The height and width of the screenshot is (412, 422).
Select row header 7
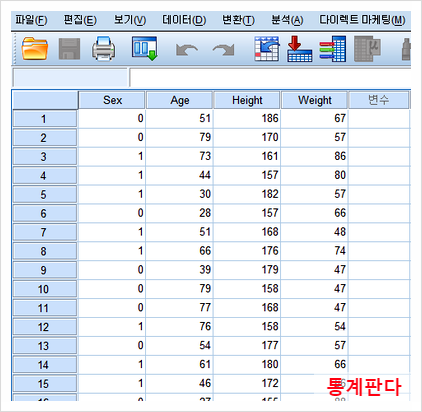pyautogui.click(x=45, y=232)
